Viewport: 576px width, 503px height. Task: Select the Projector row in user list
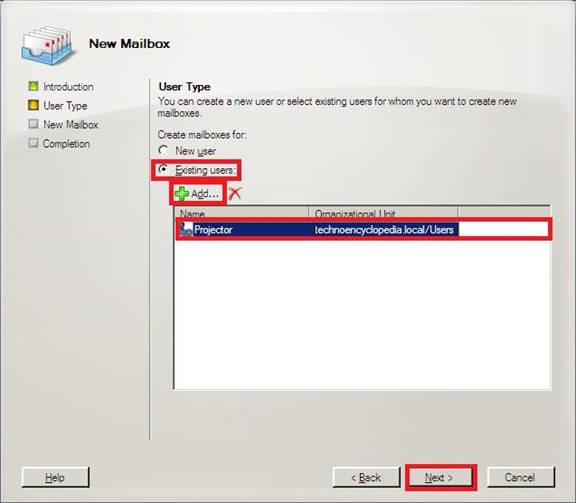coord(364,230)
